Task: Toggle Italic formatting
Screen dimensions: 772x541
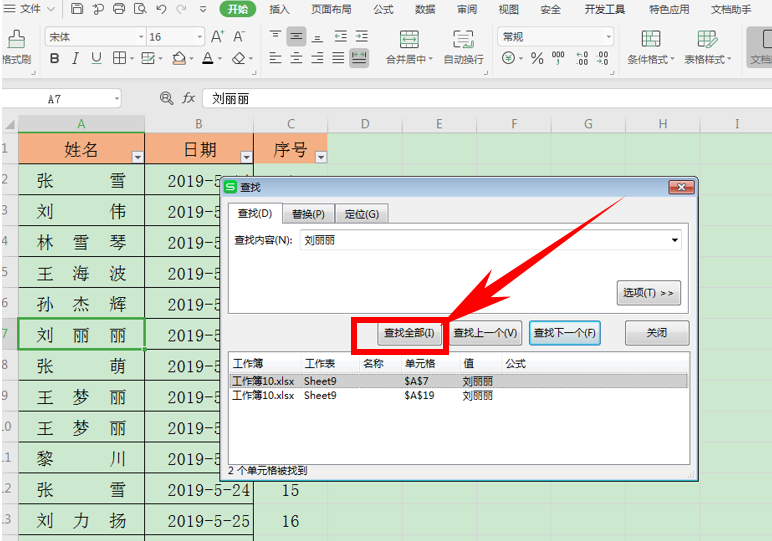Action: point(75,59)
